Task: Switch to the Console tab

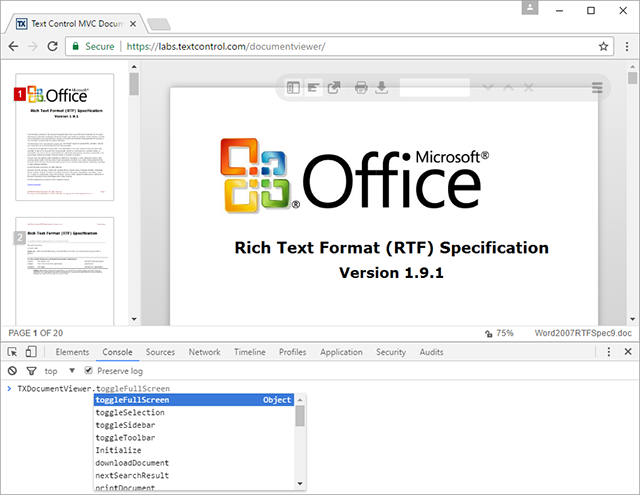Action: 117,352
